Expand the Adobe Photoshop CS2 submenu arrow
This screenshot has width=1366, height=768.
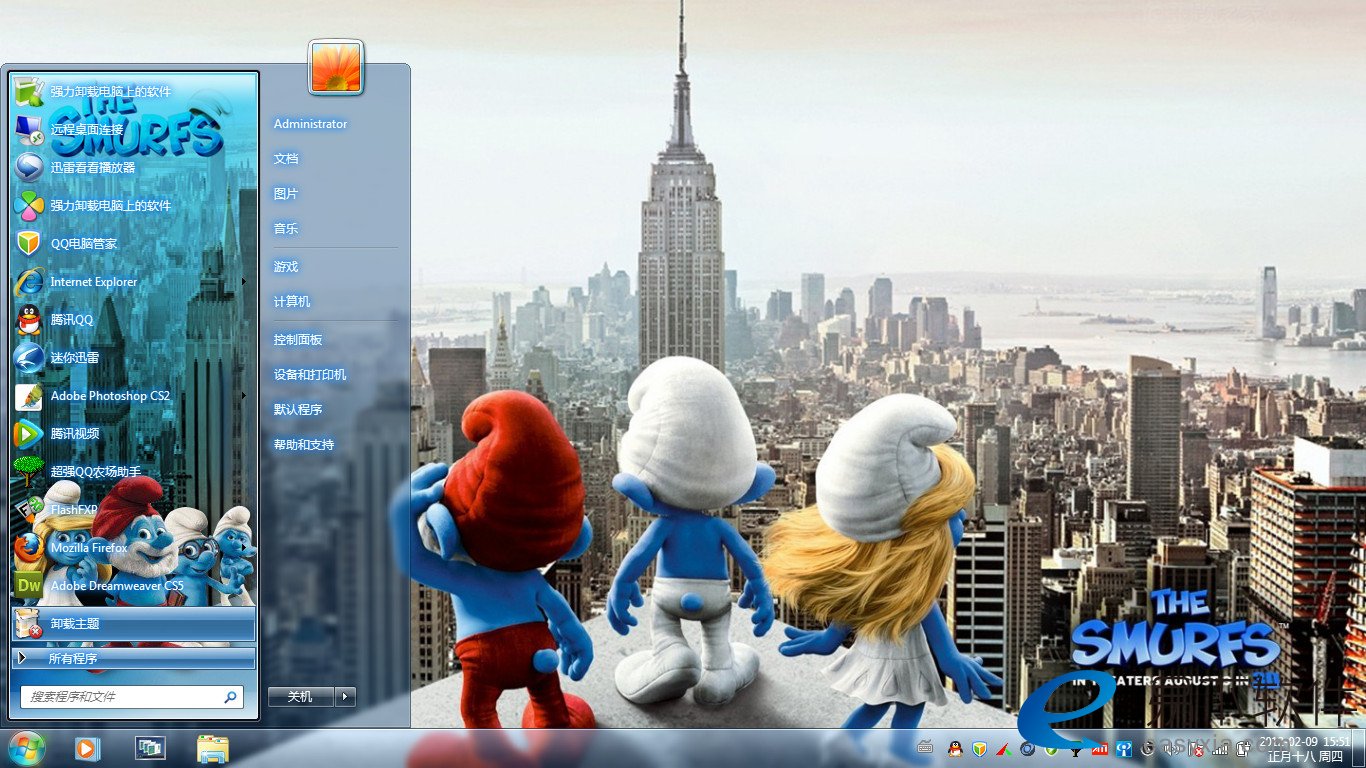pyautogui.click(x=244, y=396)
